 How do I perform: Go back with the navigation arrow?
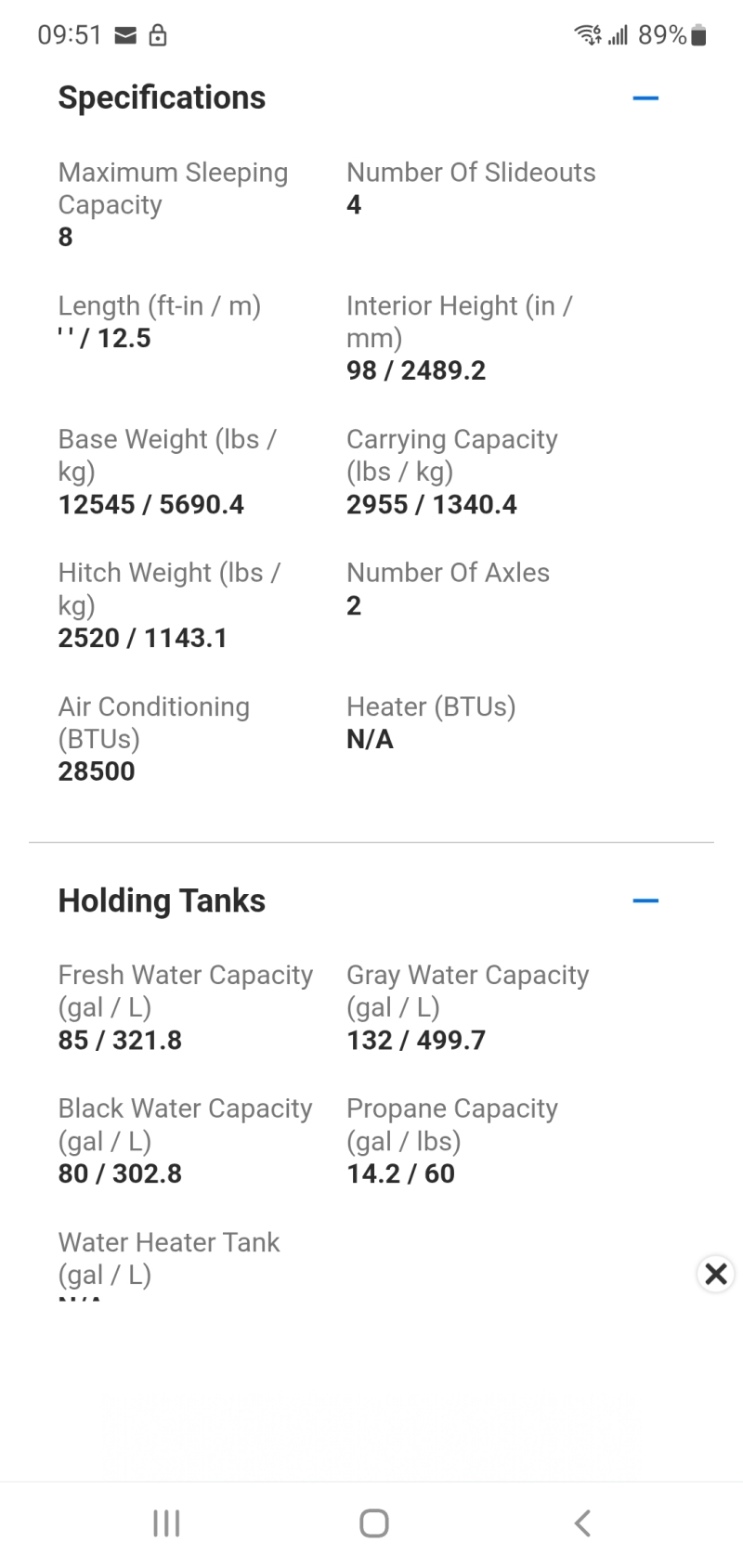[582, 1523]
